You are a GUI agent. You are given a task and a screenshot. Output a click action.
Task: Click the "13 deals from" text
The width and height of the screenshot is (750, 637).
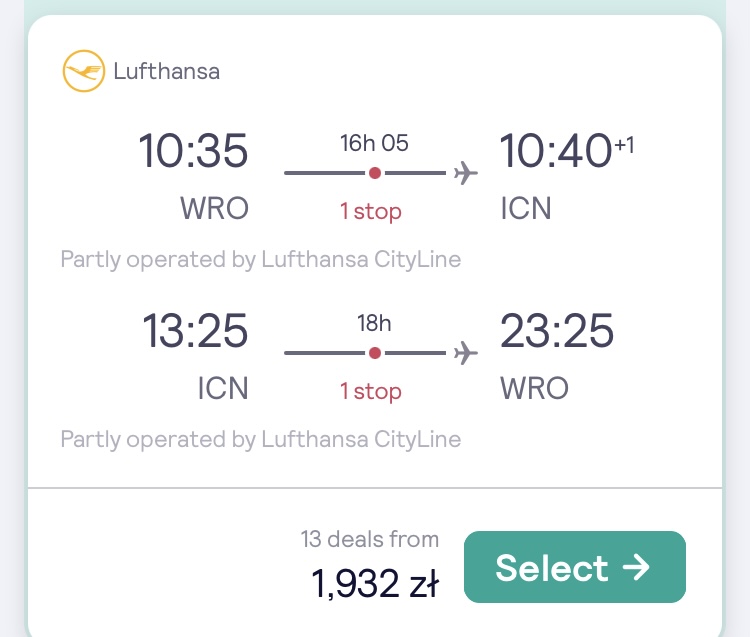coord(370,539)
